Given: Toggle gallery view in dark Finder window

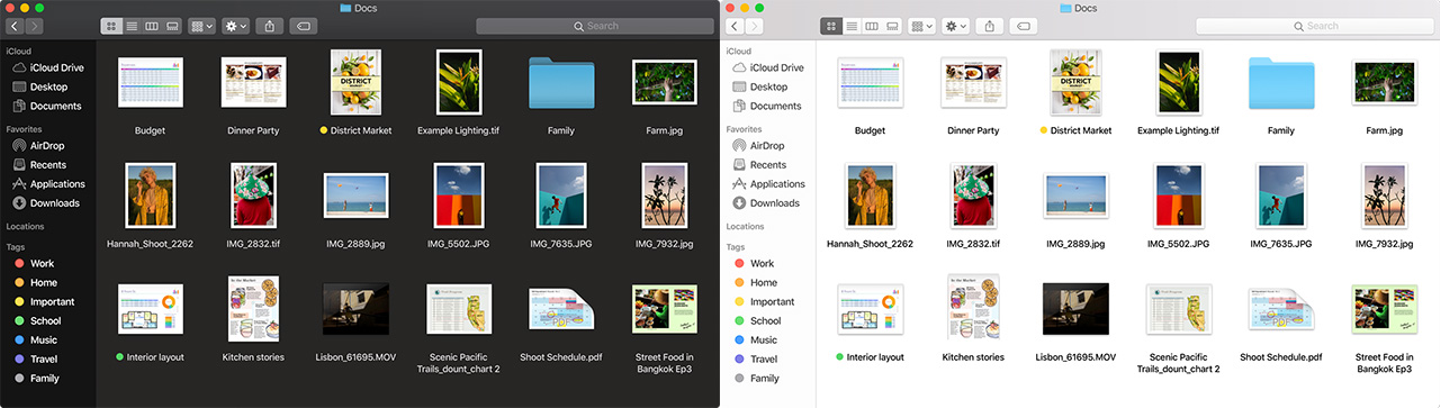Looking at the screenshot, I should pyautogui.click(x=172, y=26).
